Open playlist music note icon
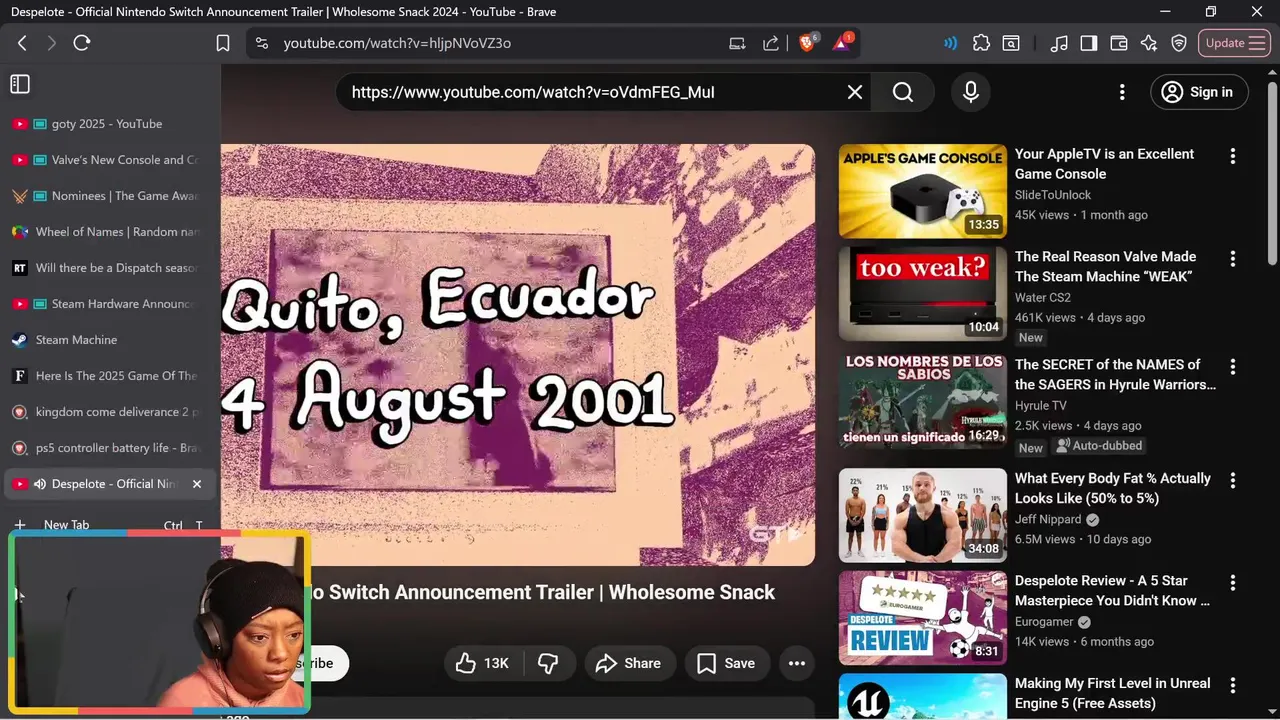This screenshot has width=1280, height=720. pyautogui.click(x=1059, y=43)
